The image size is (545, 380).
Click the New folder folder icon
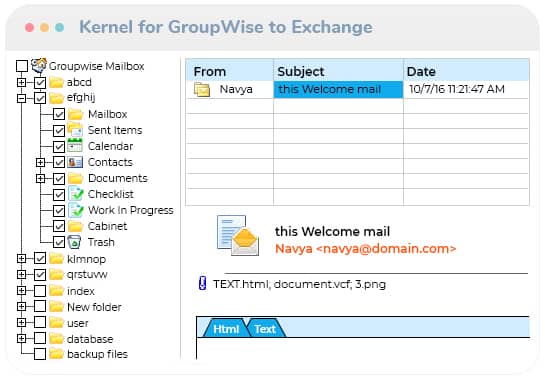point(56,307)
